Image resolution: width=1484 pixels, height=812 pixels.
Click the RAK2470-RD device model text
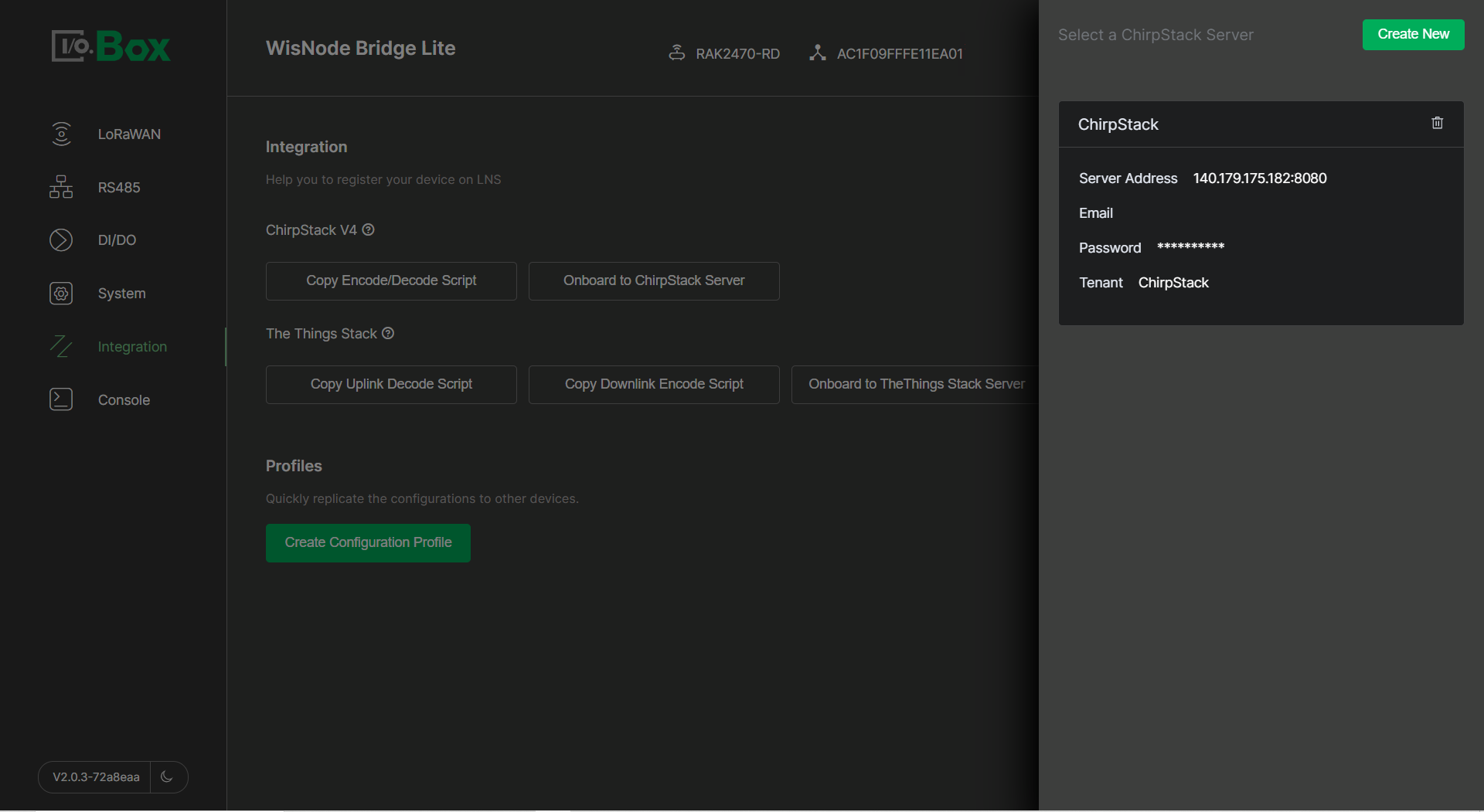click(737, 54)
